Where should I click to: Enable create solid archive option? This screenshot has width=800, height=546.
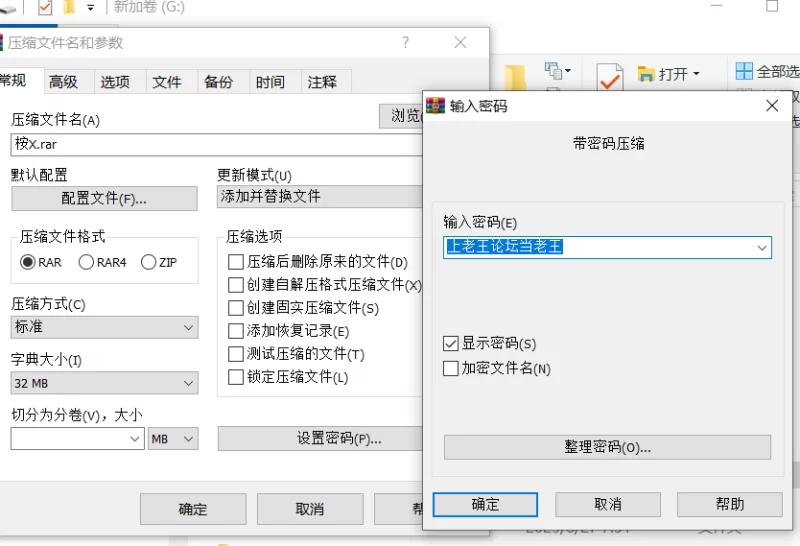pos(236,308)
